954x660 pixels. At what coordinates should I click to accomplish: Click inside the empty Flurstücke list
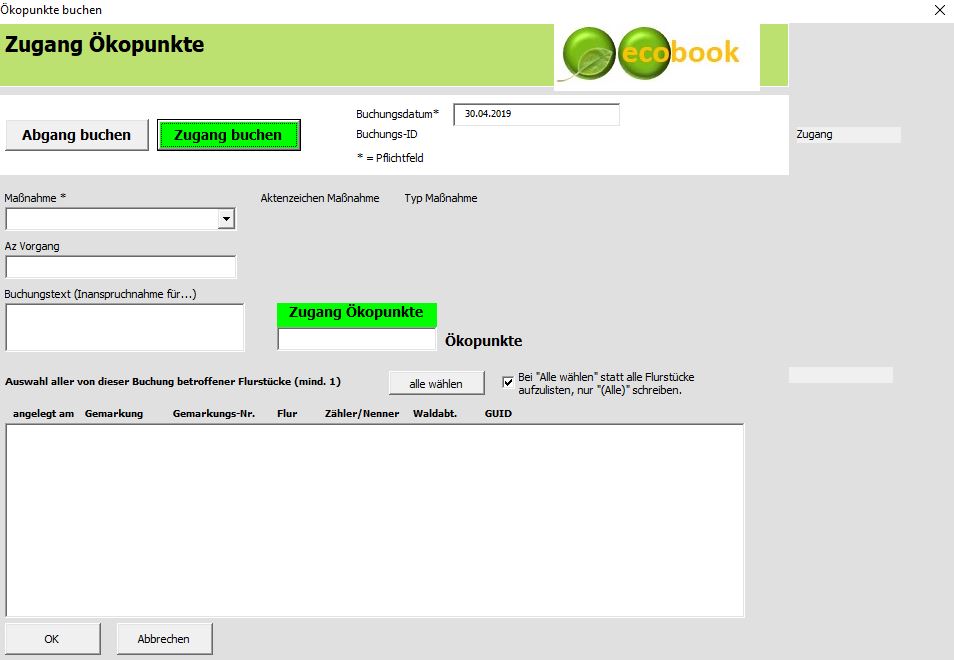[375, 520]
